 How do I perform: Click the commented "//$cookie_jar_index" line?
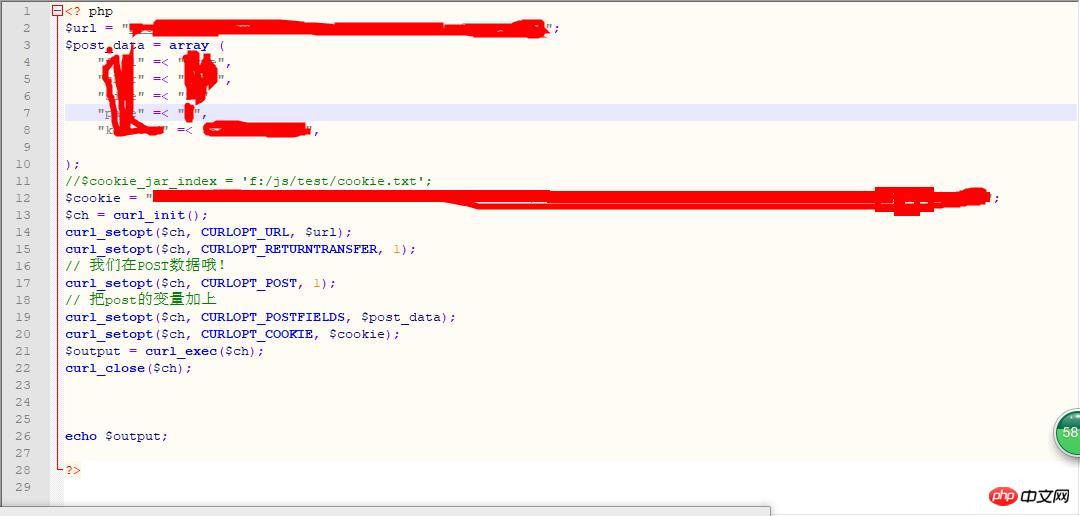click(249, 181)
